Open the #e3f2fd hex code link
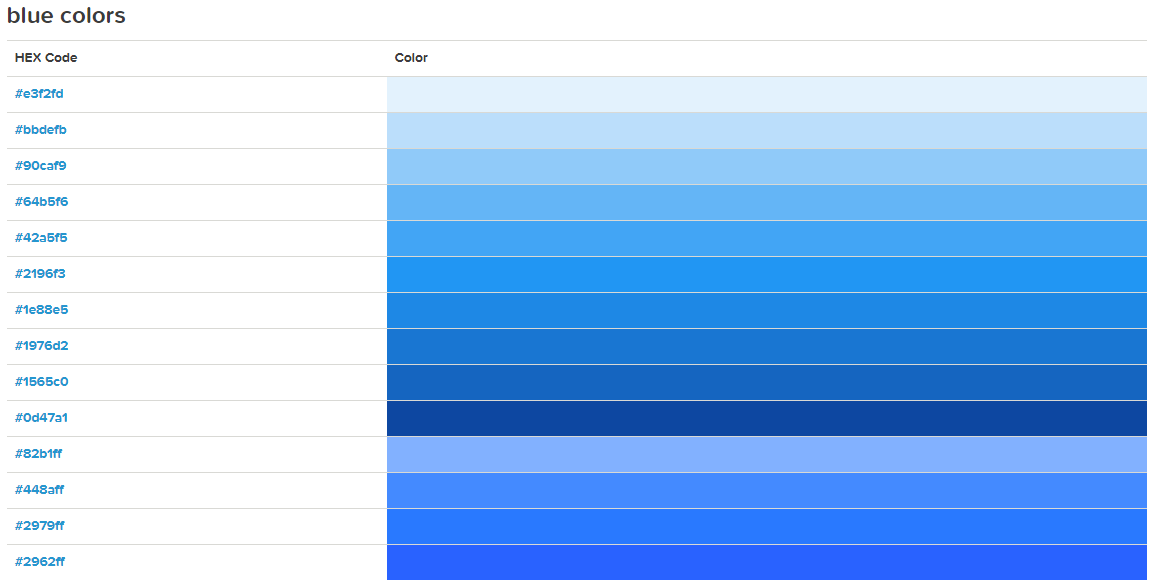The width and height of the screenshot is (1154, 588). pyautogui.click(x=39, y=94)
